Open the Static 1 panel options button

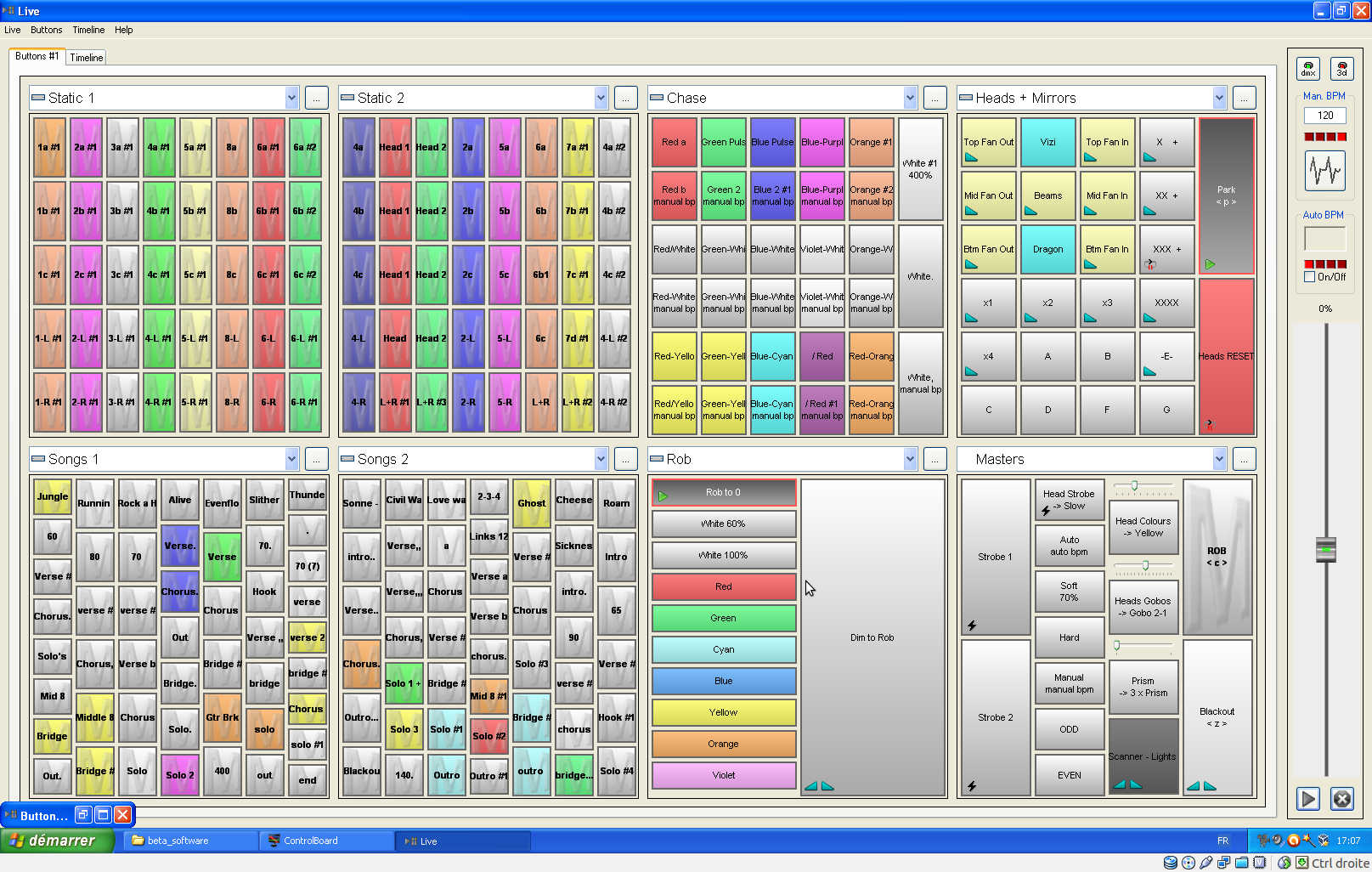pyautogui.click(x=316, y=98)
